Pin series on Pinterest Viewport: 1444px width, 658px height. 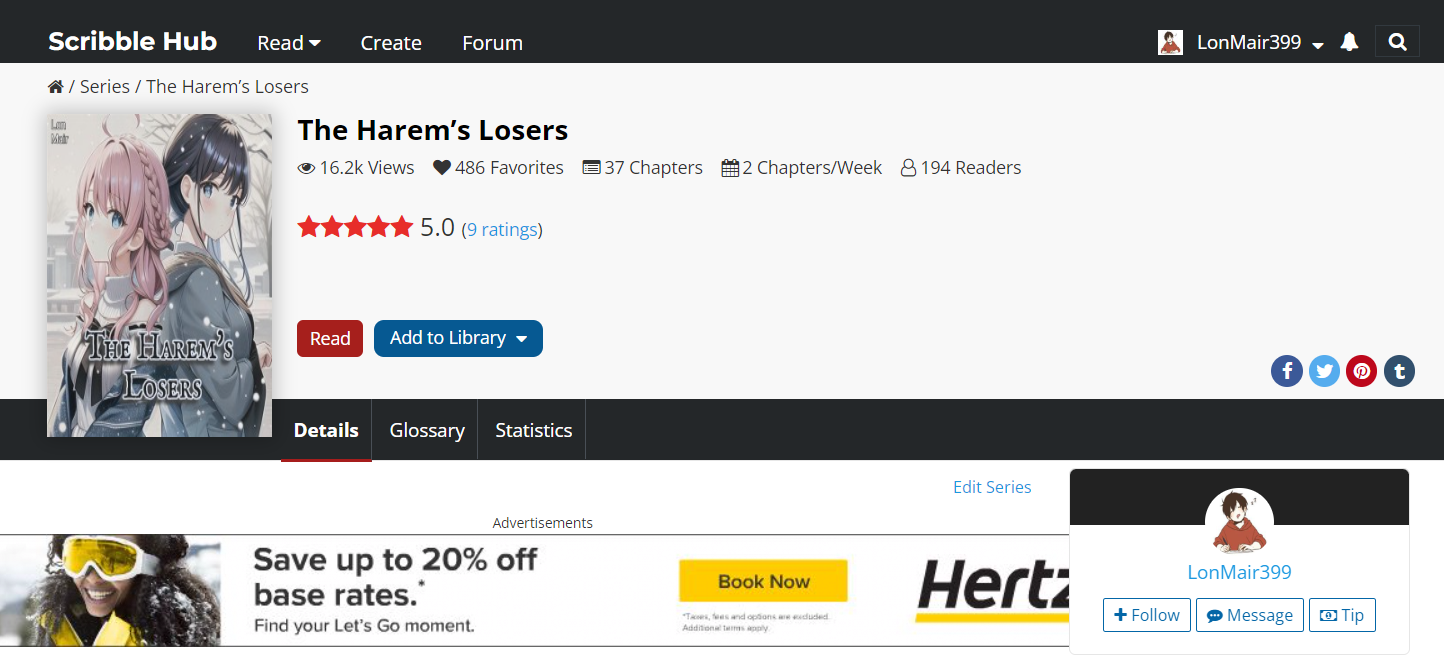pyautogui.click(x=1361, y=371)
